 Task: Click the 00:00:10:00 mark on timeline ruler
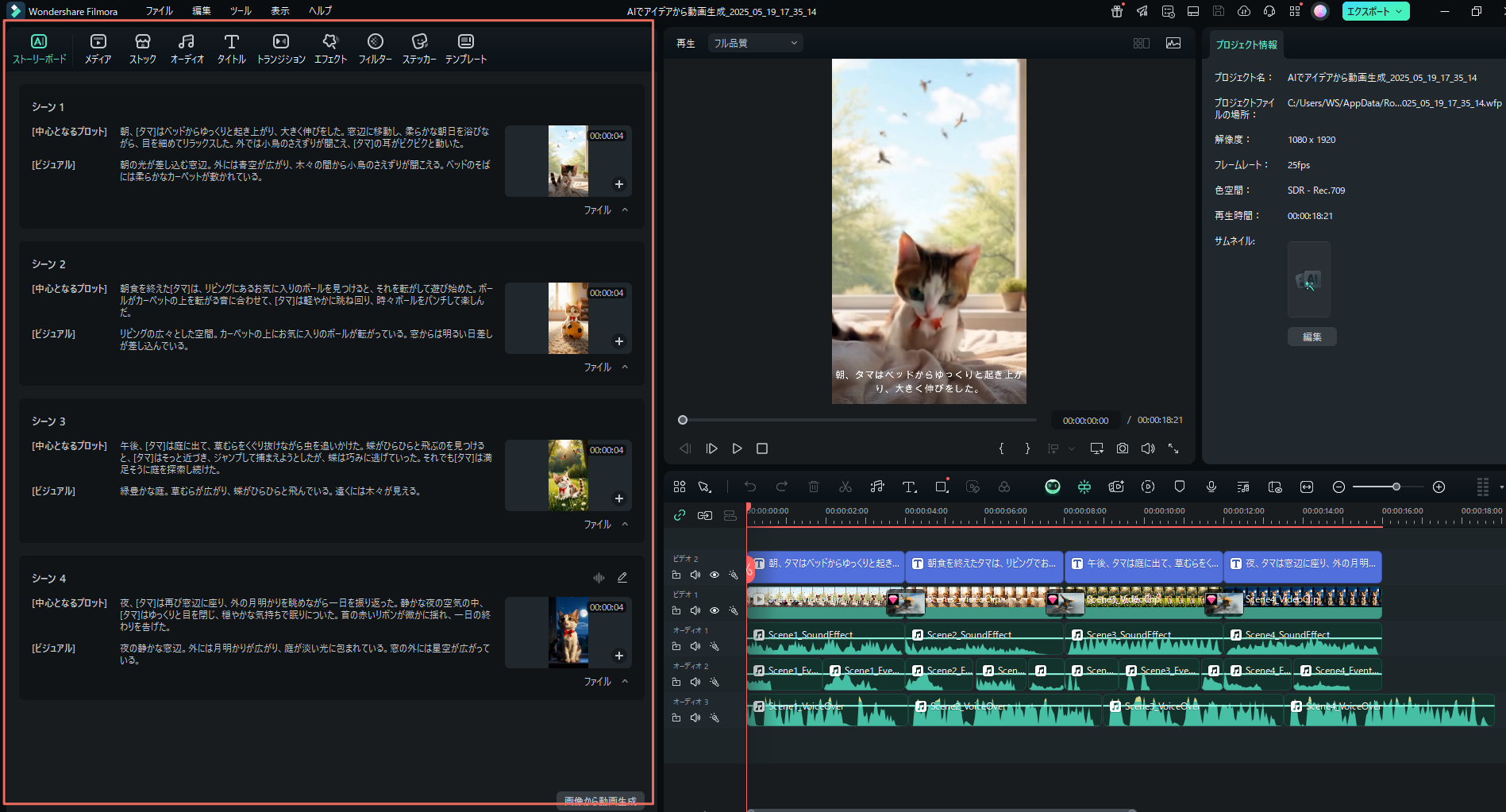point(1164,511)
